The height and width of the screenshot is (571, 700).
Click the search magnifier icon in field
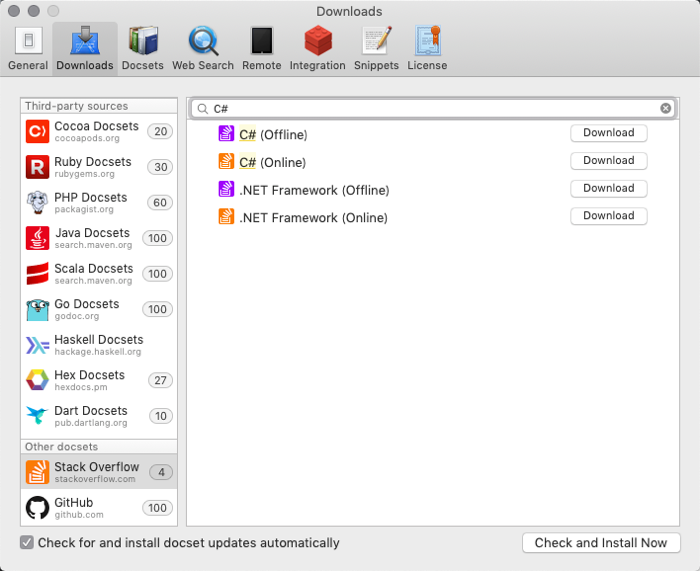click(203, 109)
